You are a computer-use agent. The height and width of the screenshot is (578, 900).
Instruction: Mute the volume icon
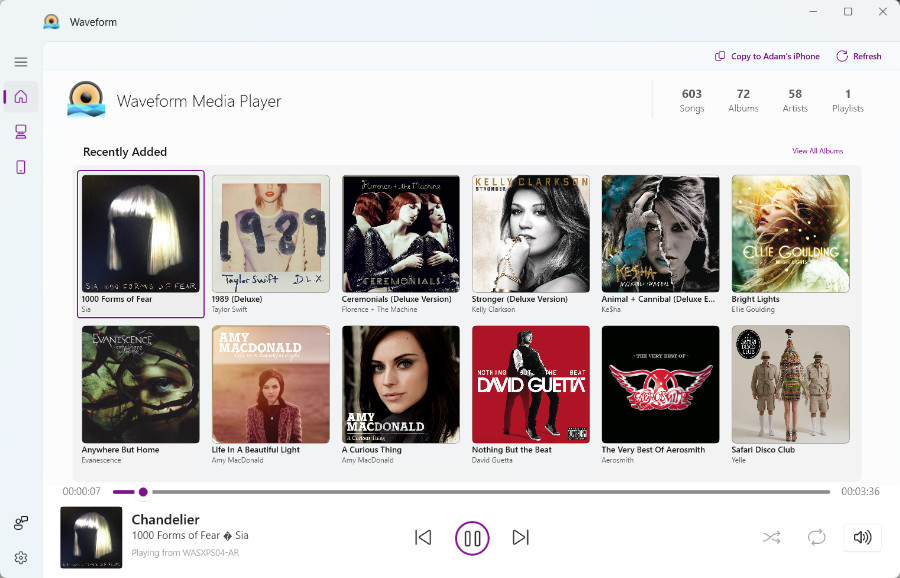point(862,537)
